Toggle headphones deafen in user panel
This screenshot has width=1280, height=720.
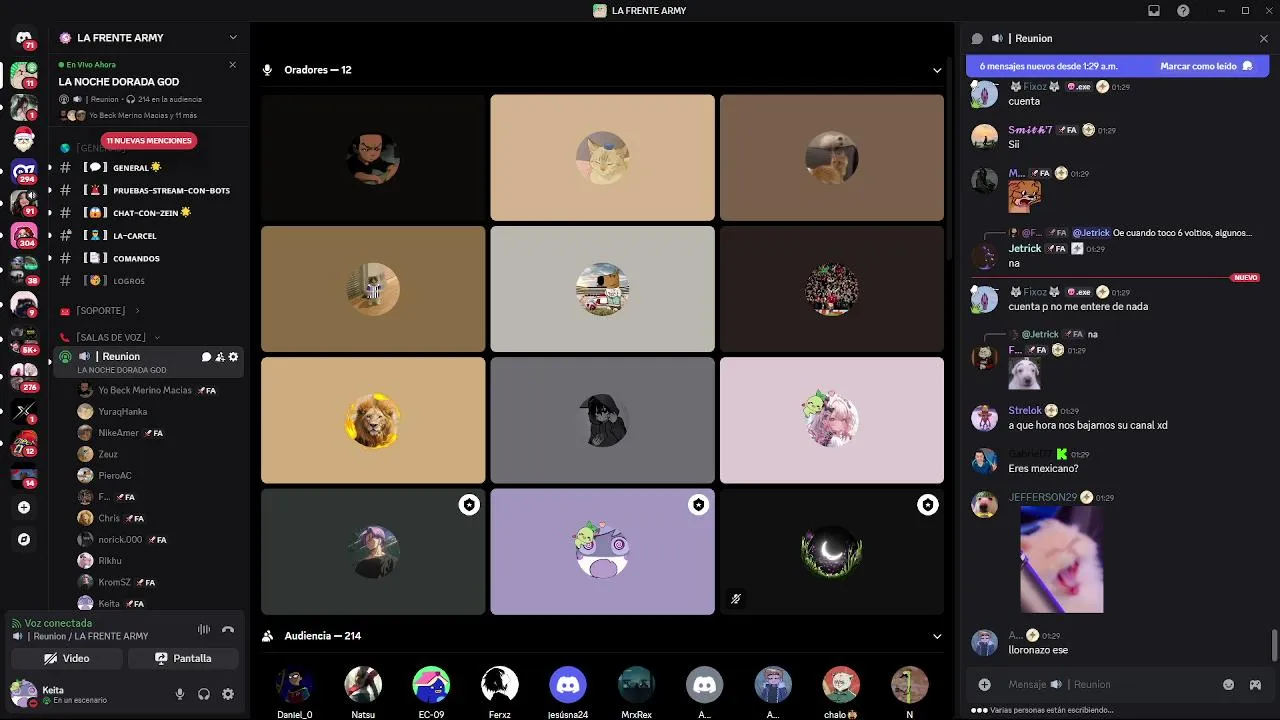click(204, 694)
